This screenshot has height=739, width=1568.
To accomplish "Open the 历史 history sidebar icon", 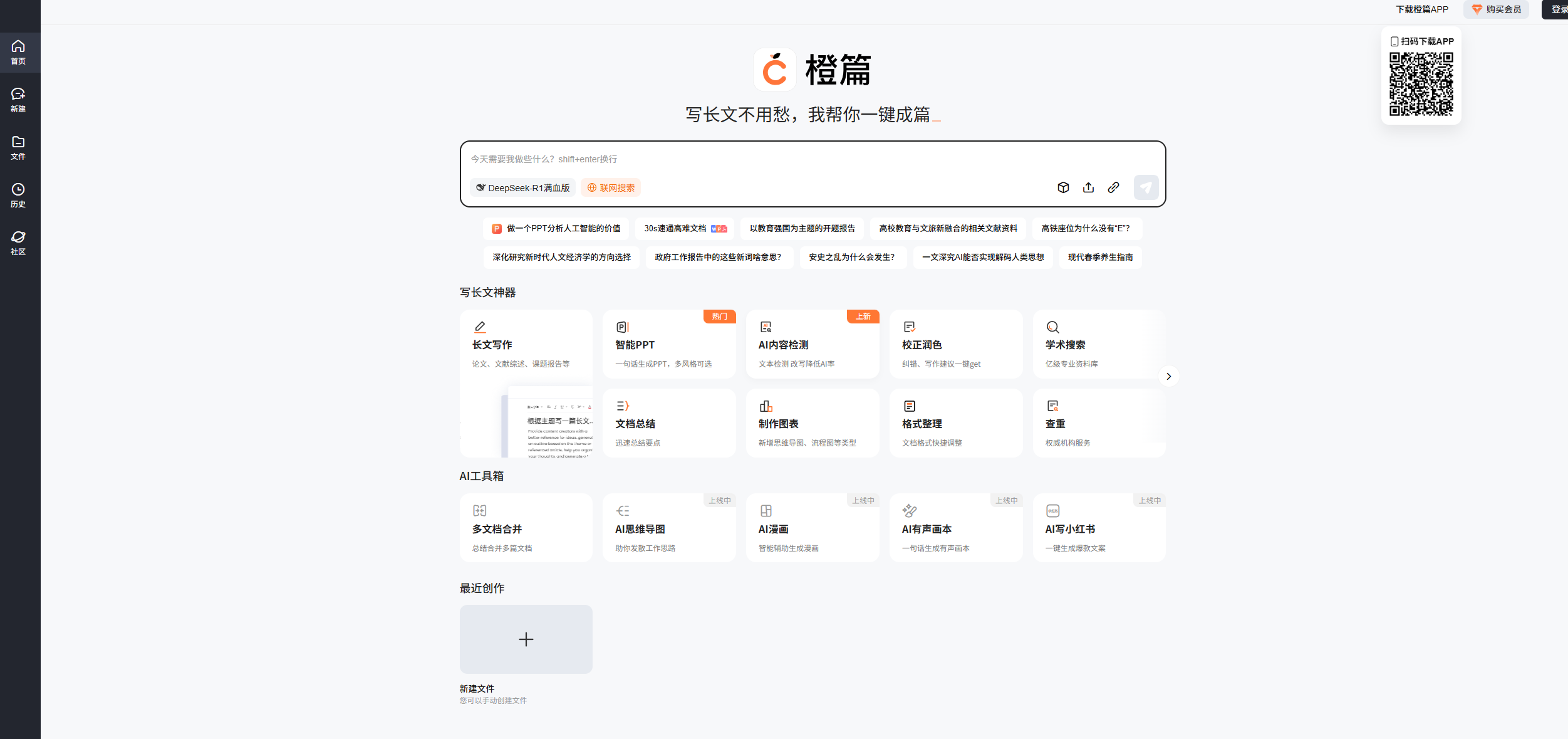I will (x=18, y=195).
